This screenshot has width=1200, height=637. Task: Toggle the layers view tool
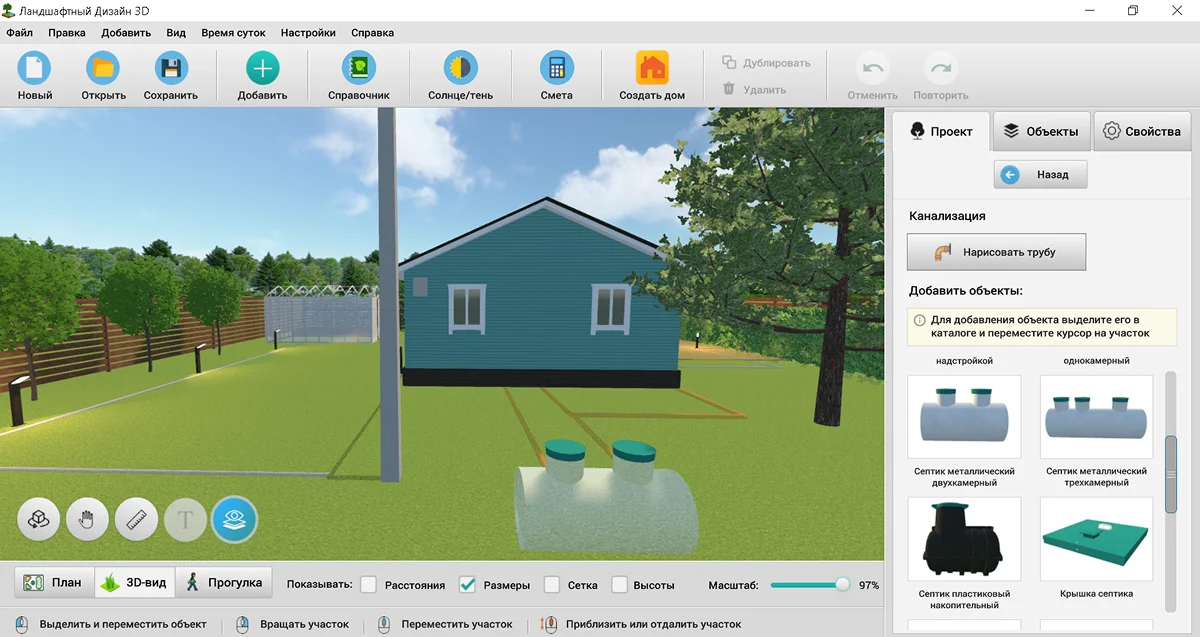tap(234, 519)
